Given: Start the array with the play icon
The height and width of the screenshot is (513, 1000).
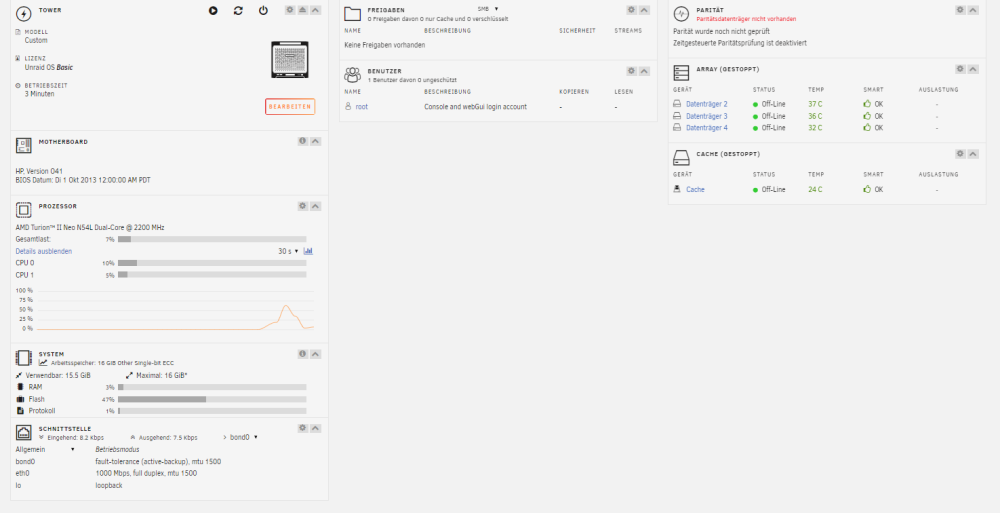Looking at the screenshot, I should [213, 11].
